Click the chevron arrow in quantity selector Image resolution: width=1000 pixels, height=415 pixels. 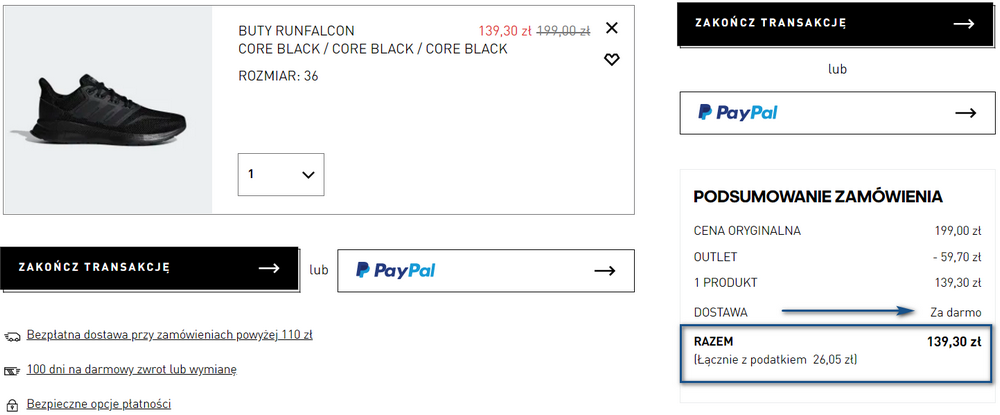pos(308,174)
